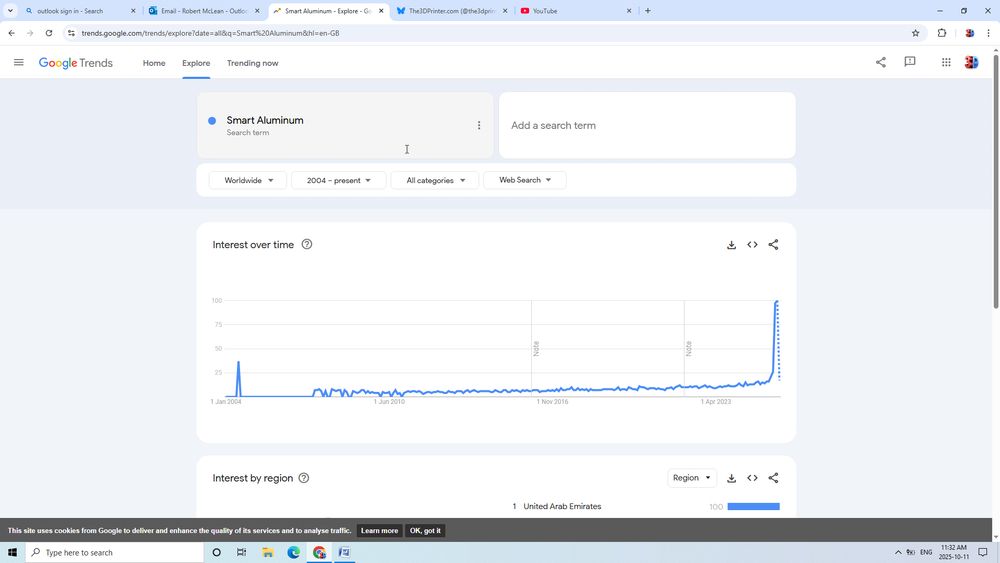Open the Trending now tab
The height and width of the screenshot is (563, 1000).
253,63
